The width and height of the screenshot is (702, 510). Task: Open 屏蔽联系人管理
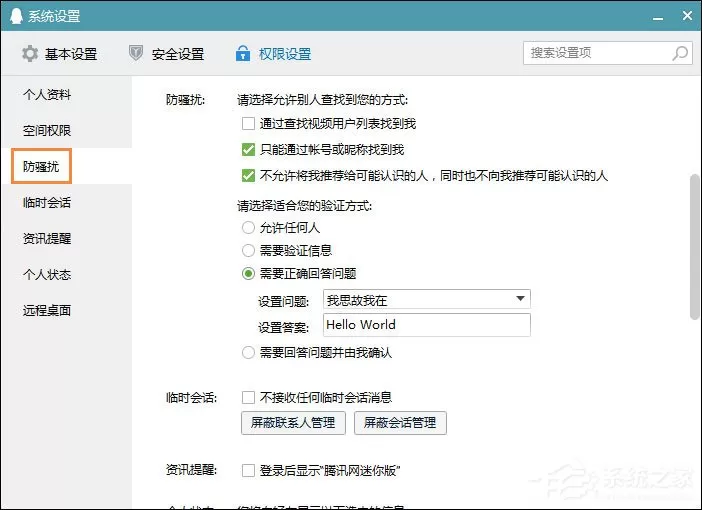(293, 423)
